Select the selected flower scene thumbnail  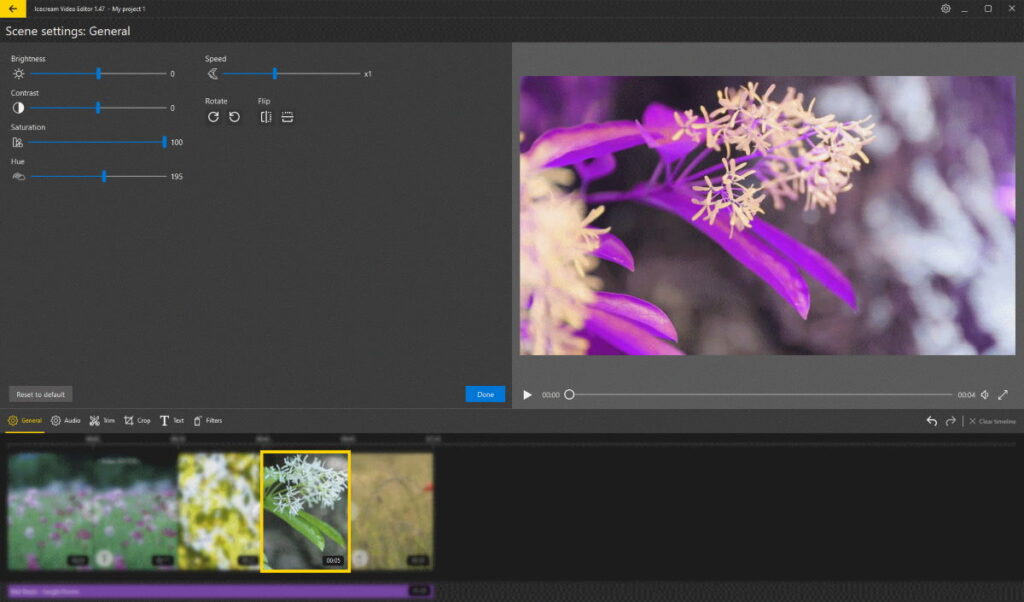[x=305, y=512]
